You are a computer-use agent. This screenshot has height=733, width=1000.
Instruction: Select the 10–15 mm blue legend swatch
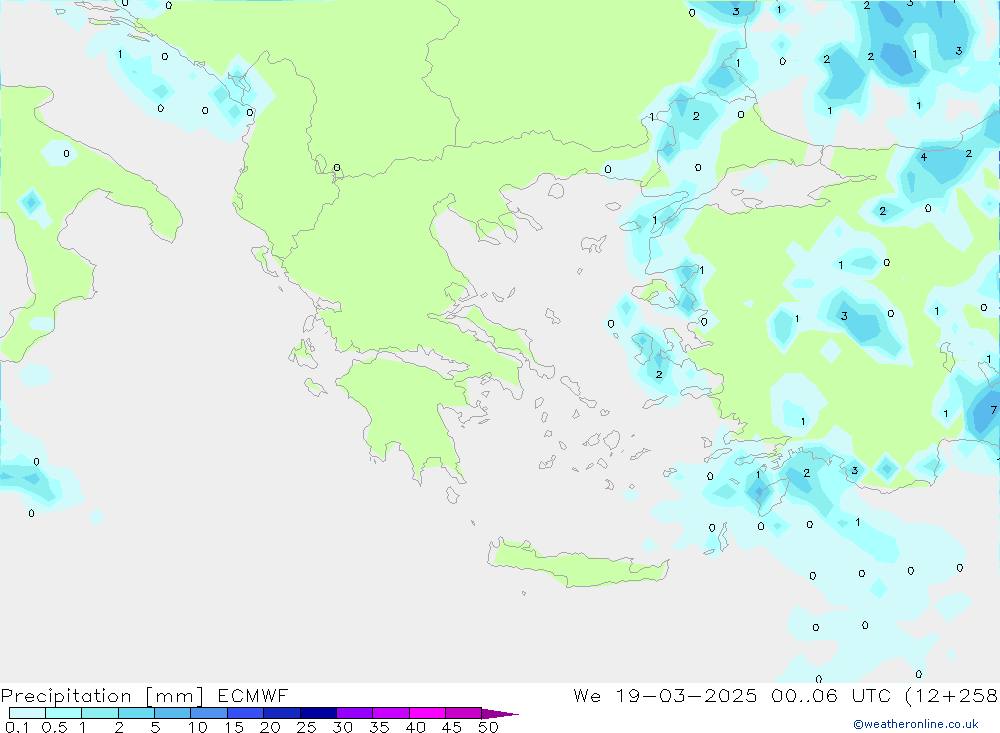point(209,713)
